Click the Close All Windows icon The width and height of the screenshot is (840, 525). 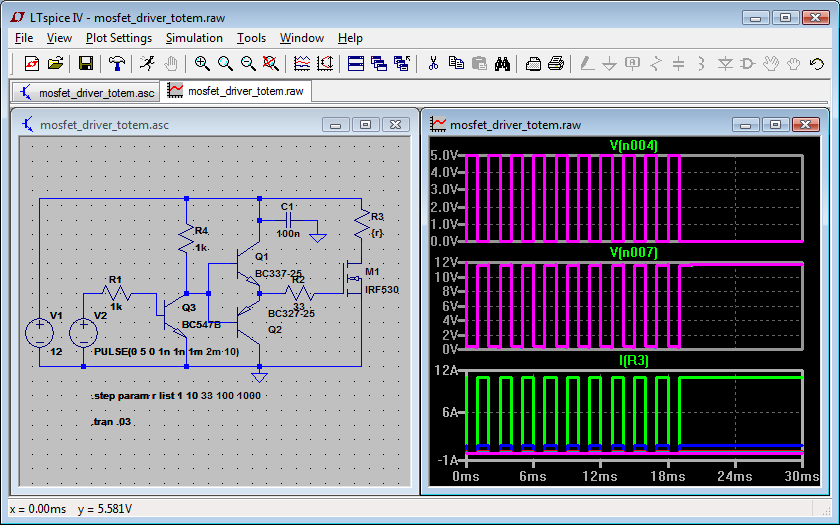pyautogui.click(x=402, y=64)
